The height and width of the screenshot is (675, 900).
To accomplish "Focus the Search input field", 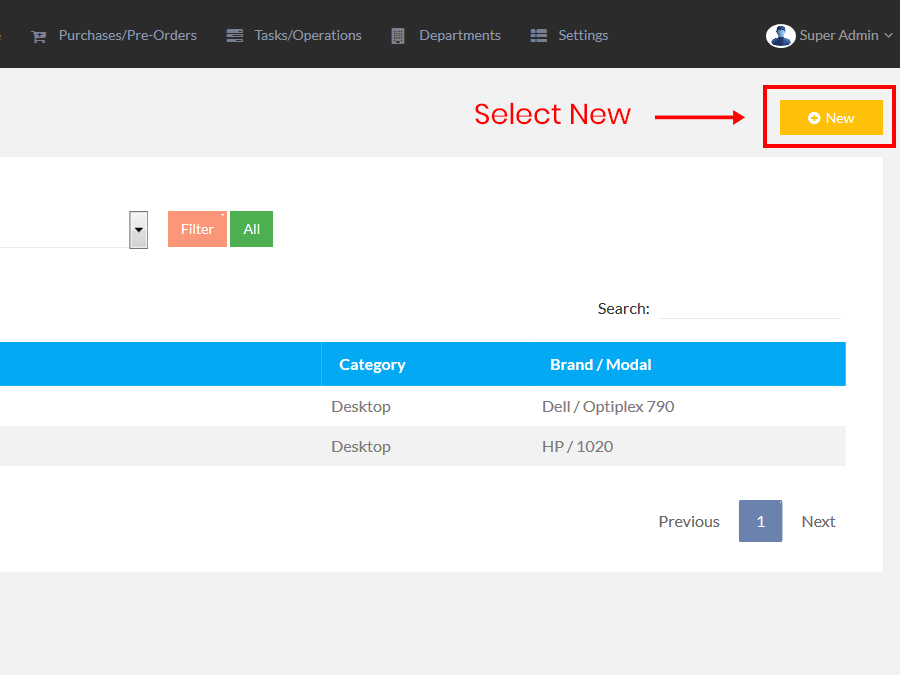I will pyautogui.click(x=748, y=308).
